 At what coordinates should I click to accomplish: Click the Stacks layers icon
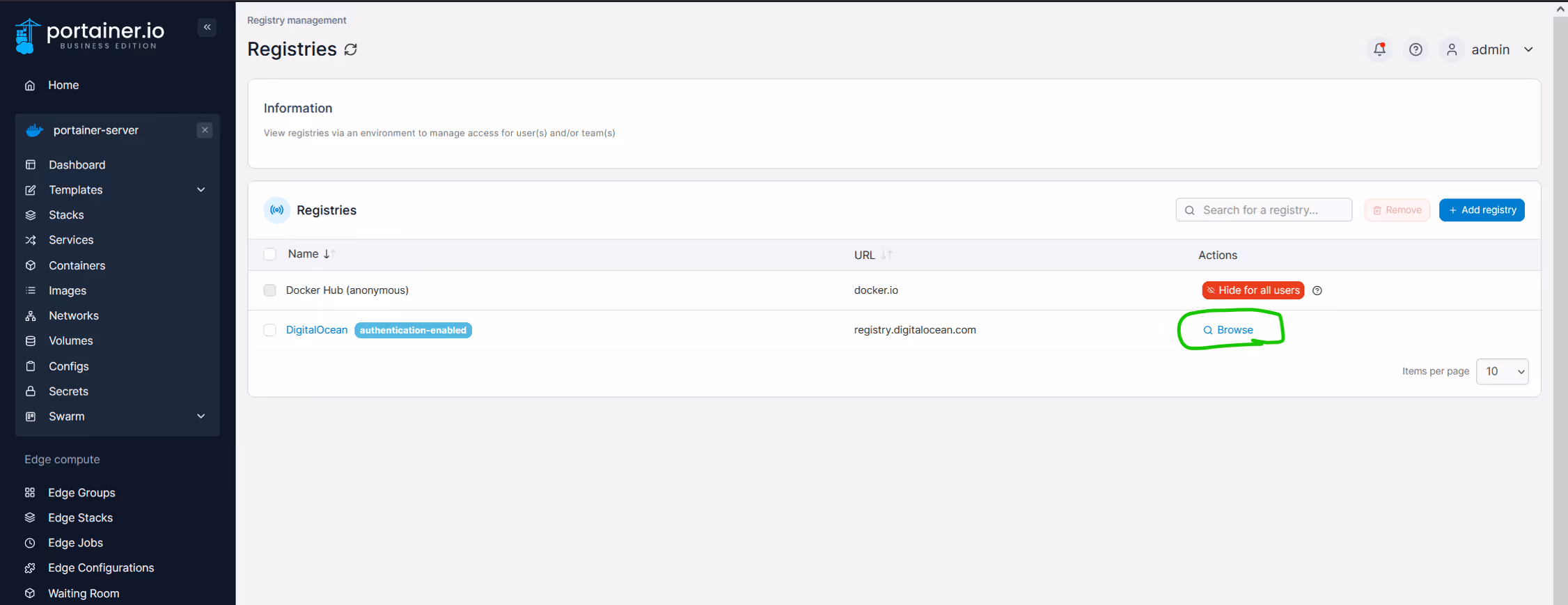point(31,215)
